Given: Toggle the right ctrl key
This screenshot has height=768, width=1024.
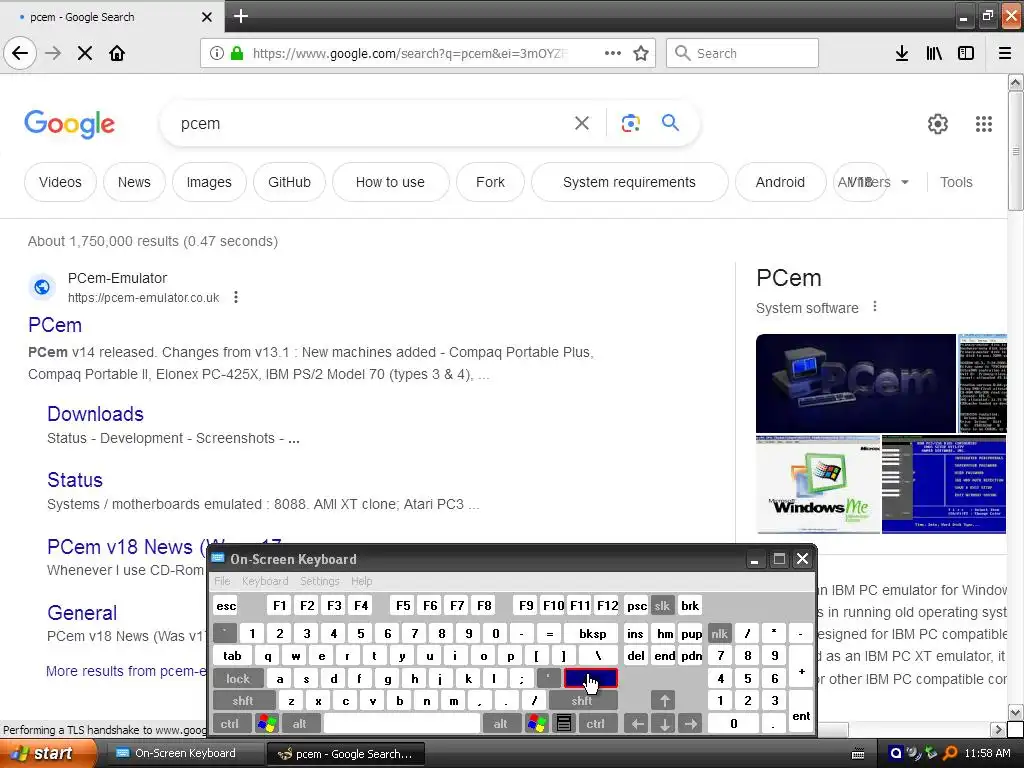Looking at the screenshot, I should click(x=596, y=724).
